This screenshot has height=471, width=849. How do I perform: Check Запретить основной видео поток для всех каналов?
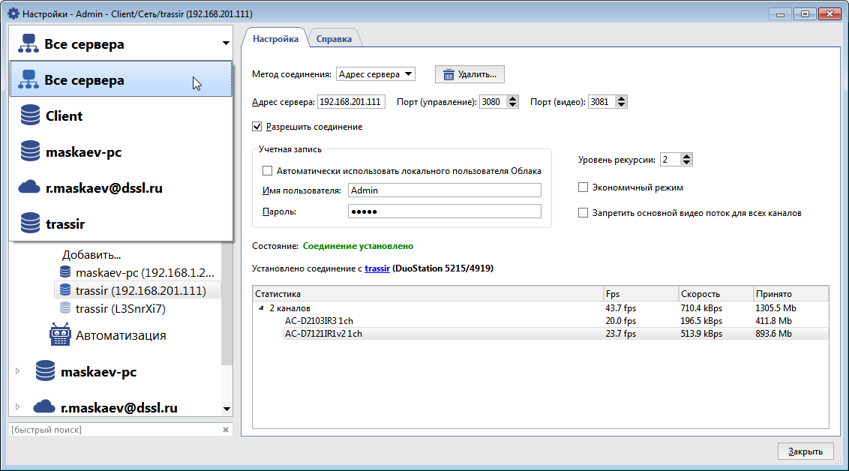584,213
